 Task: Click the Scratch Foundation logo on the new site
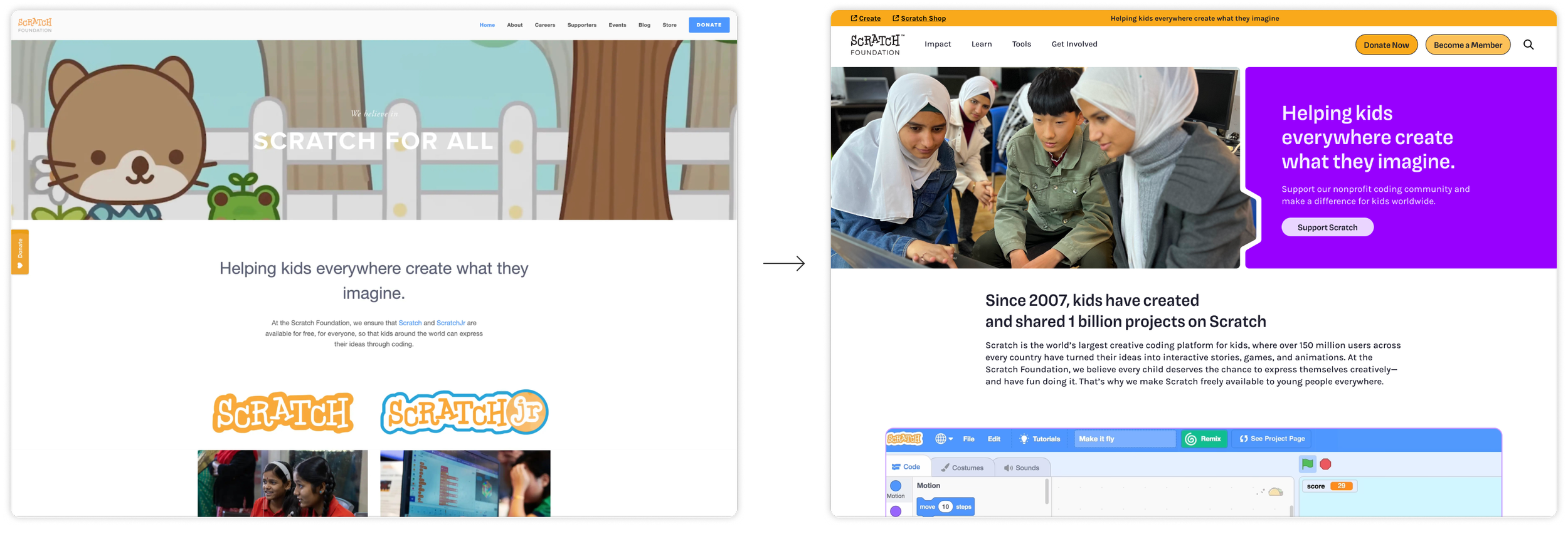(x=876, y=45)
